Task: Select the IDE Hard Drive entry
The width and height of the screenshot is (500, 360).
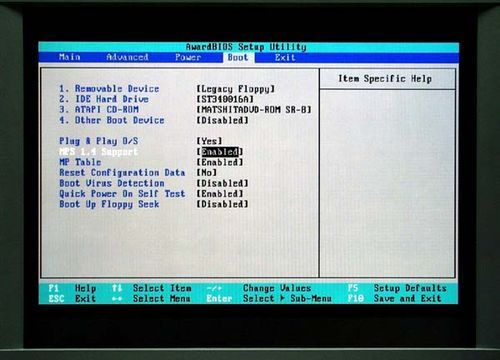Action: 104,99
